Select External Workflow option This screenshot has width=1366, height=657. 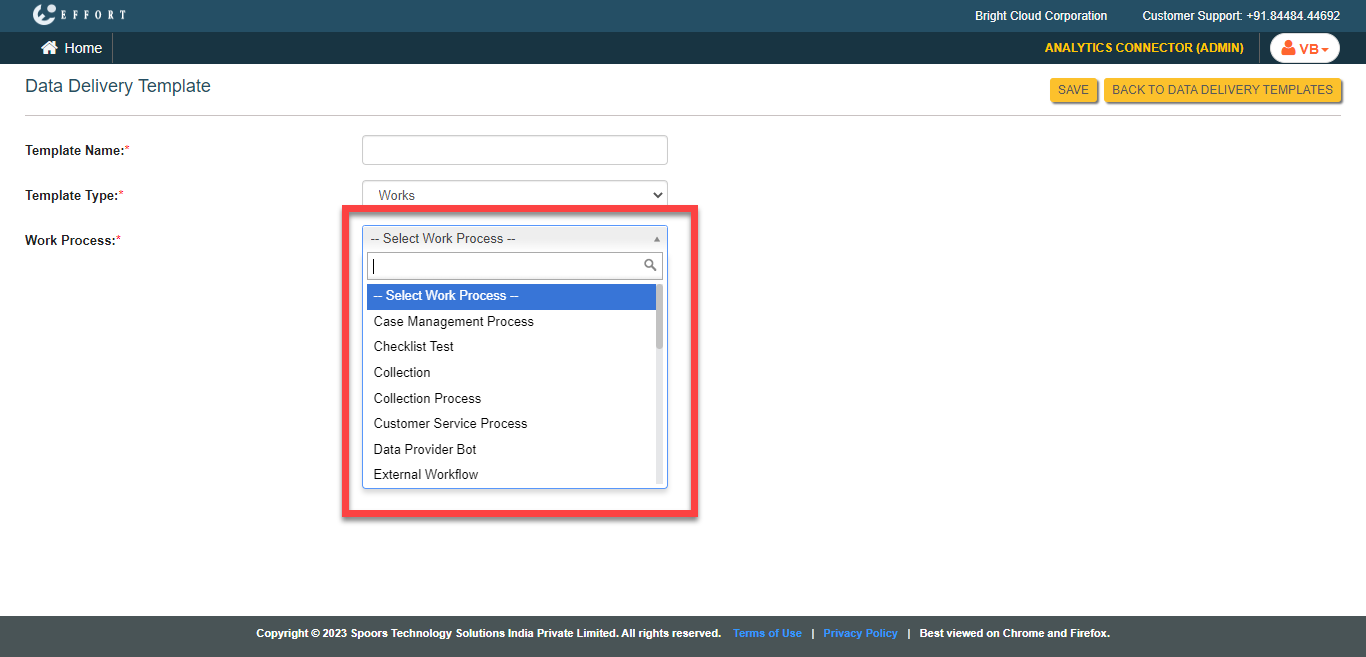[426, 475]
